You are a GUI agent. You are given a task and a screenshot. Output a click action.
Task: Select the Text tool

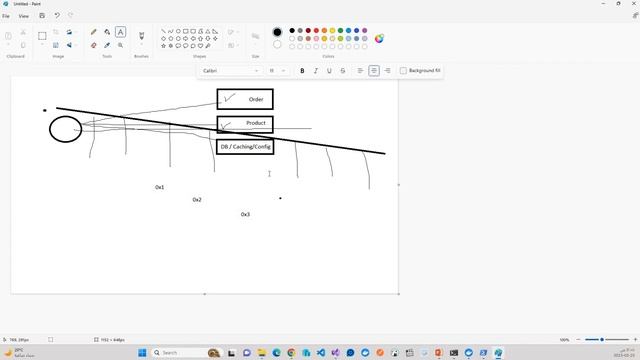pyautogui.click(x=120, y=32)
